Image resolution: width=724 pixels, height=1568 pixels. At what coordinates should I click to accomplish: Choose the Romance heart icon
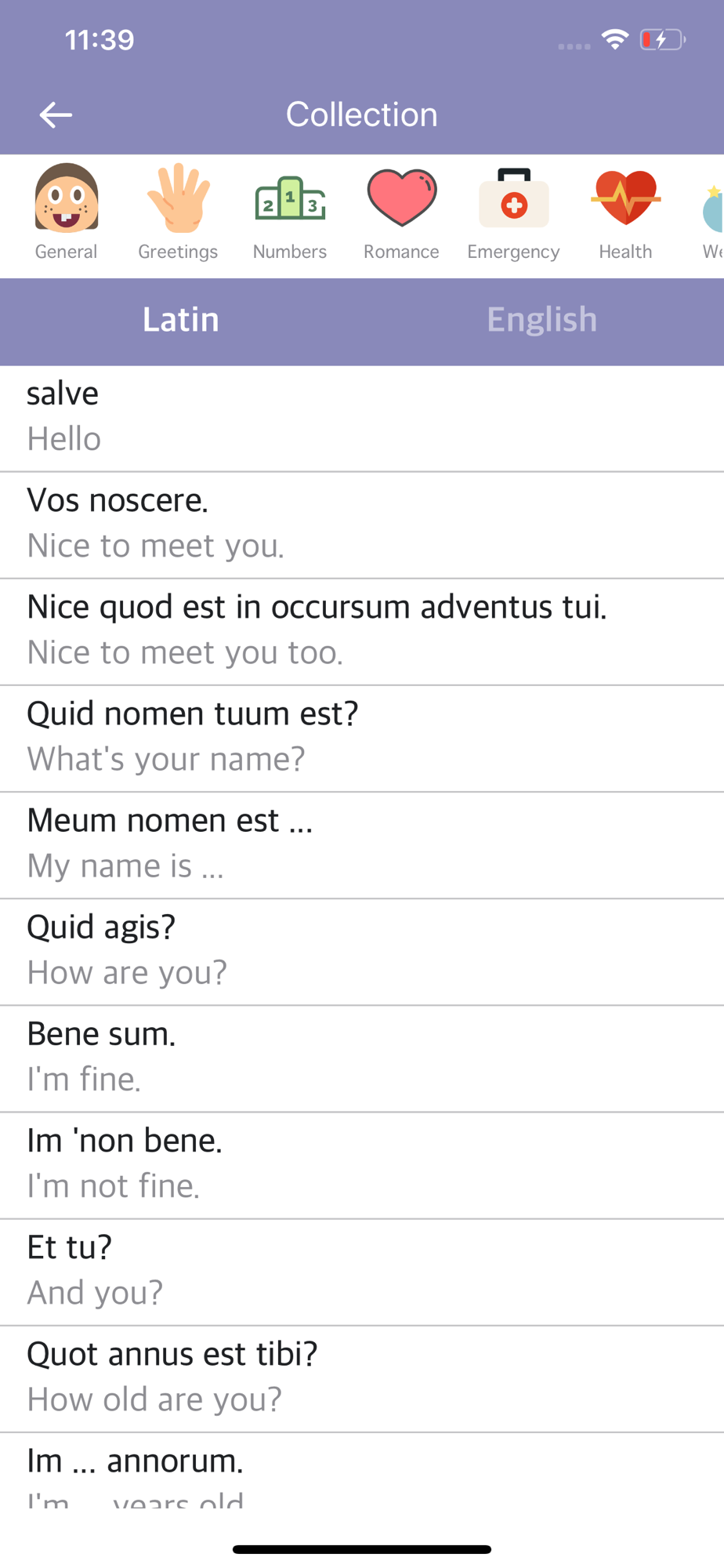[401, 199]
